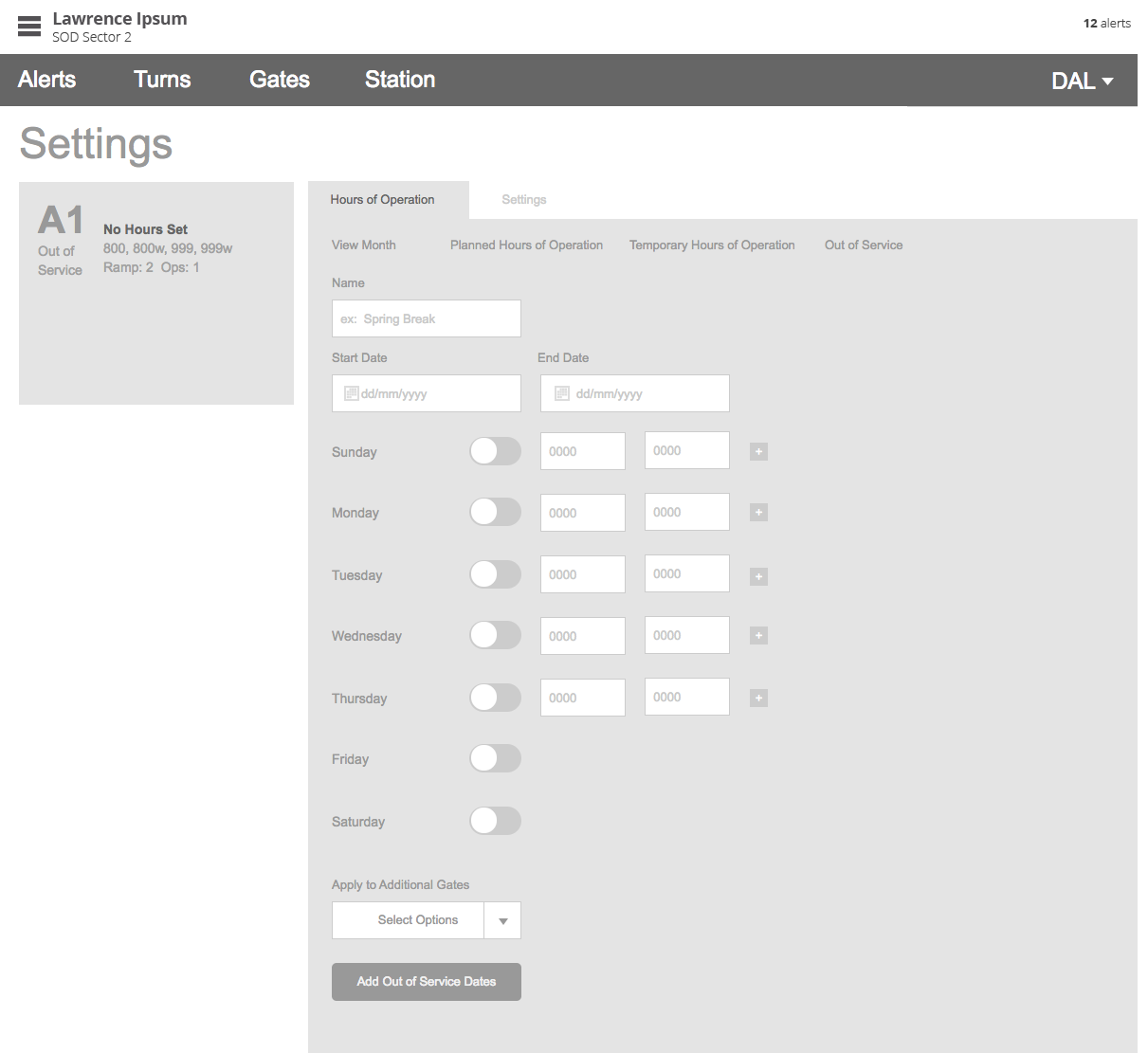Screen dimensions: 1148x1053
Task: Click the plus icon in Wednesday row
Action: click(758, 636)
